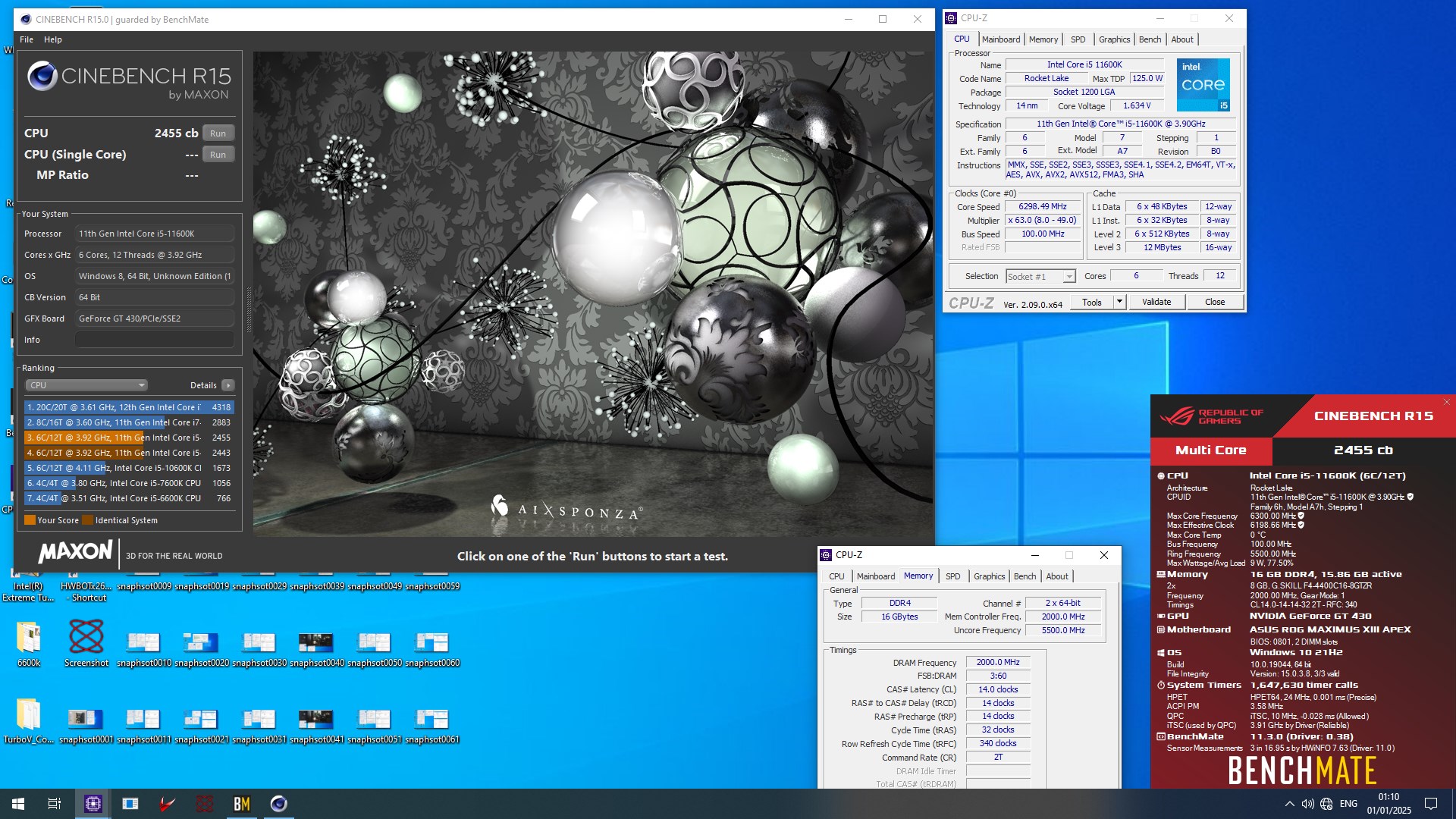Open About tab in top CPU-Z window

point(1182,39)
